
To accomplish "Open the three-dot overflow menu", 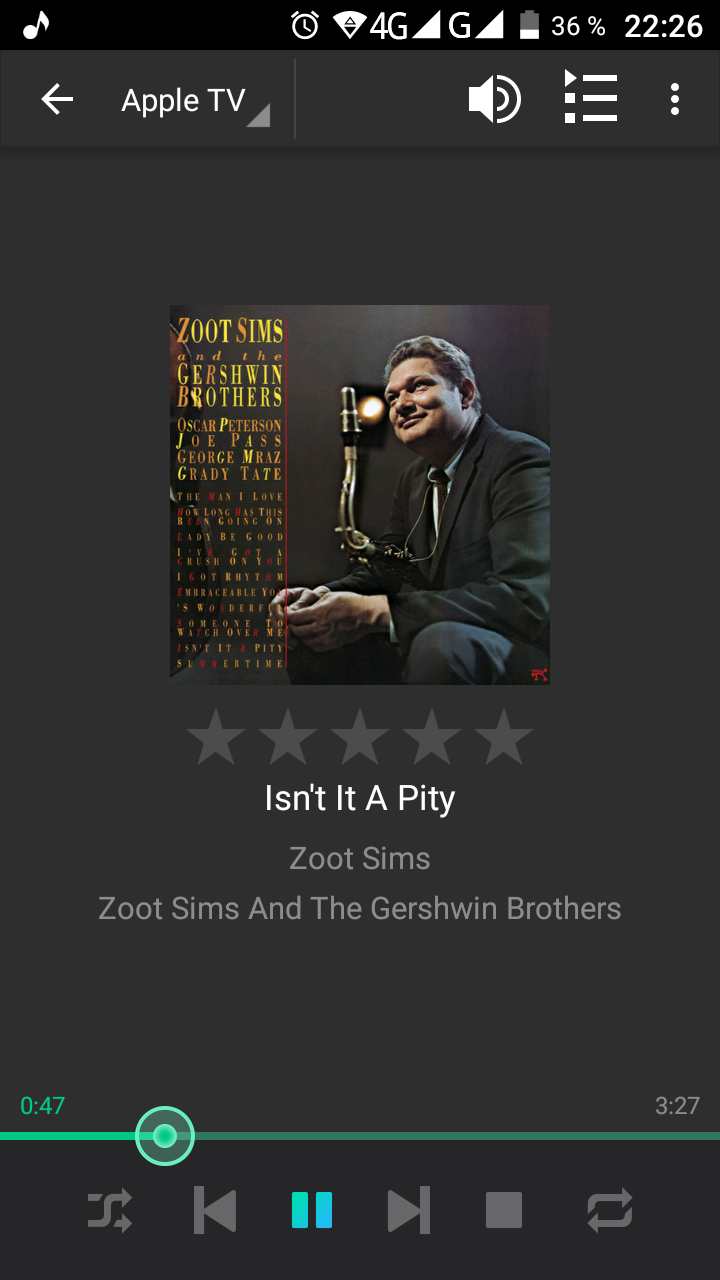I will (x=675, y=99).
